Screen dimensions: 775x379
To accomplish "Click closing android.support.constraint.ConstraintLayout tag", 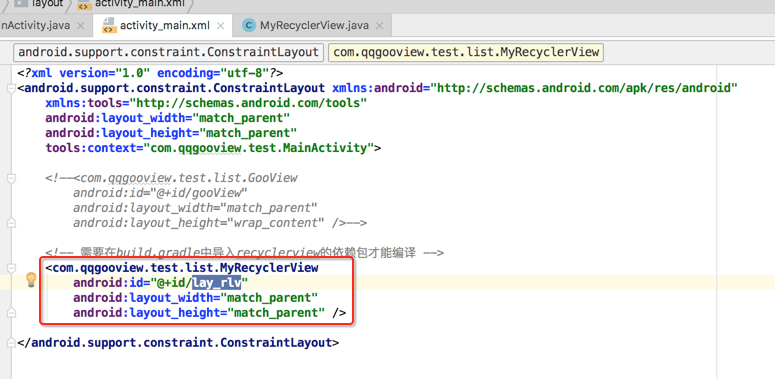I will pyautogui.click(x=178, y=342).
